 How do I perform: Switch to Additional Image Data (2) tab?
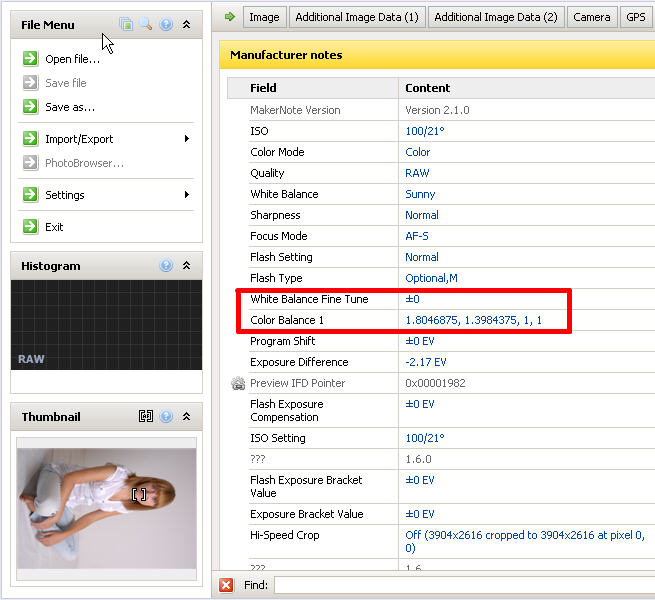[496, 17]
